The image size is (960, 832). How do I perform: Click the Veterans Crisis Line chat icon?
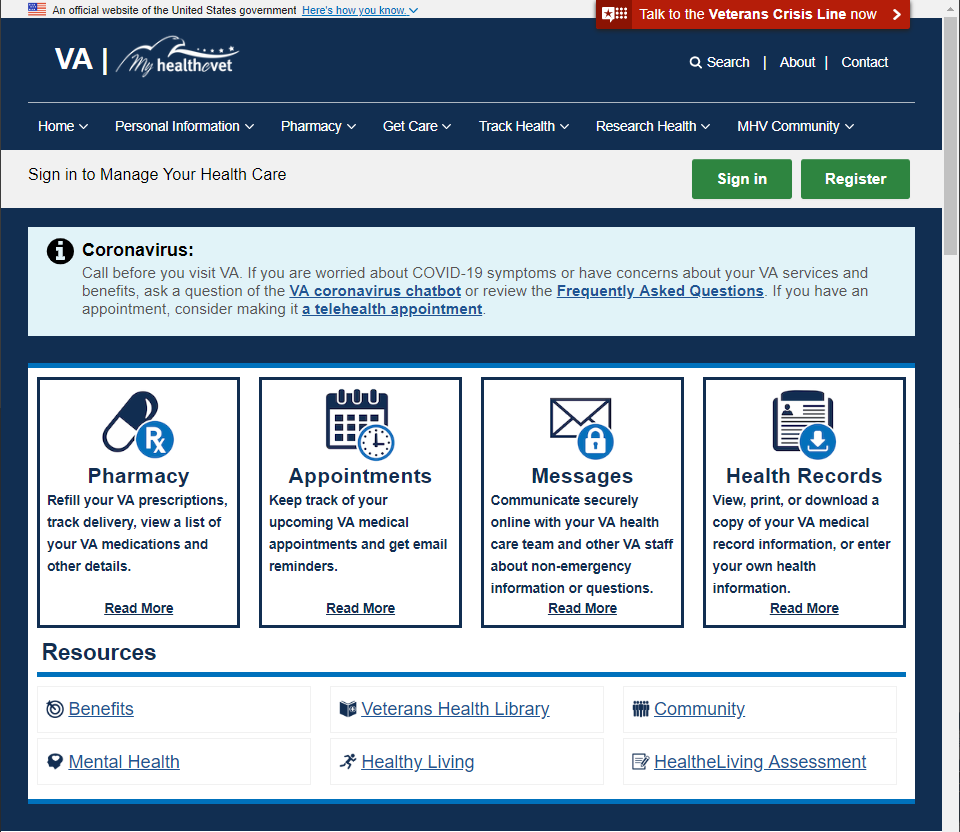click(x=614, y=14)
